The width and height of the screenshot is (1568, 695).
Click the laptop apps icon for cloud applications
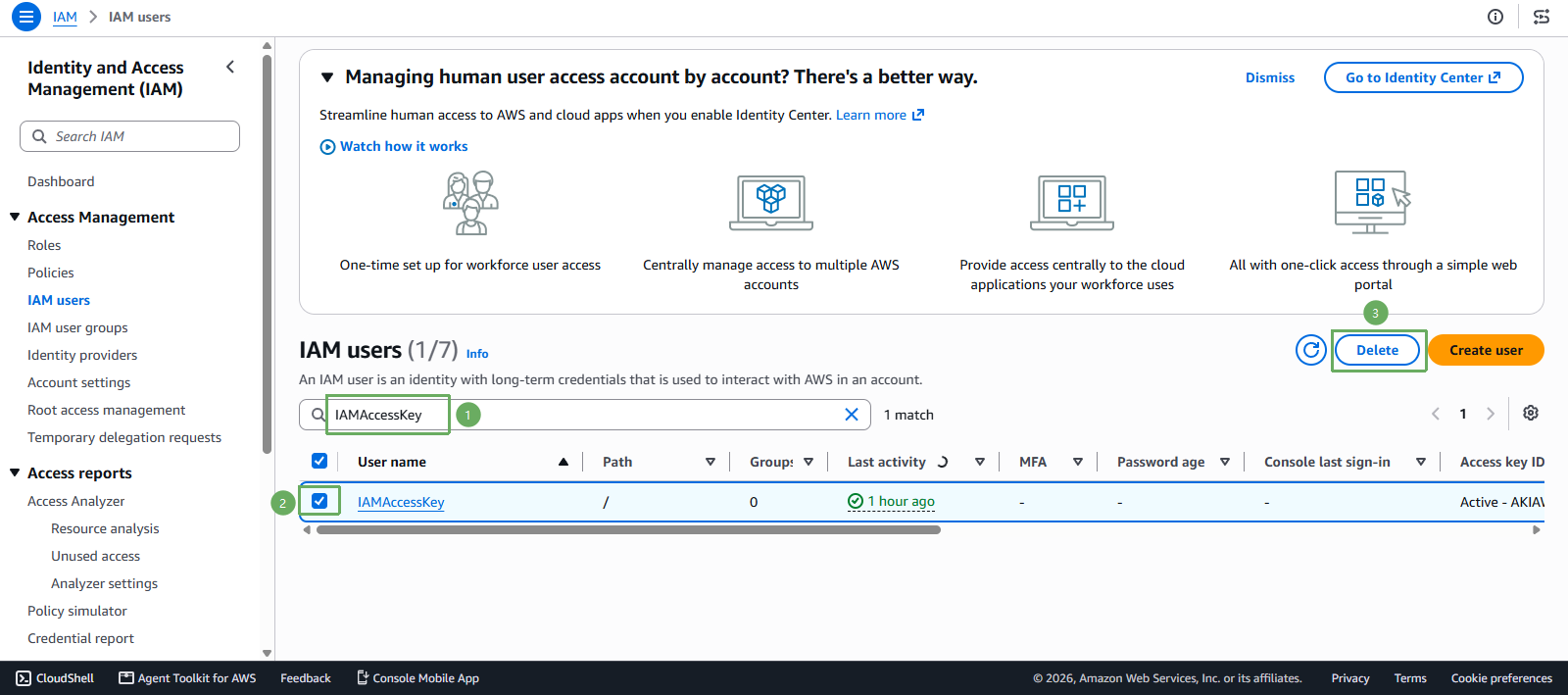click(1072, 203)
